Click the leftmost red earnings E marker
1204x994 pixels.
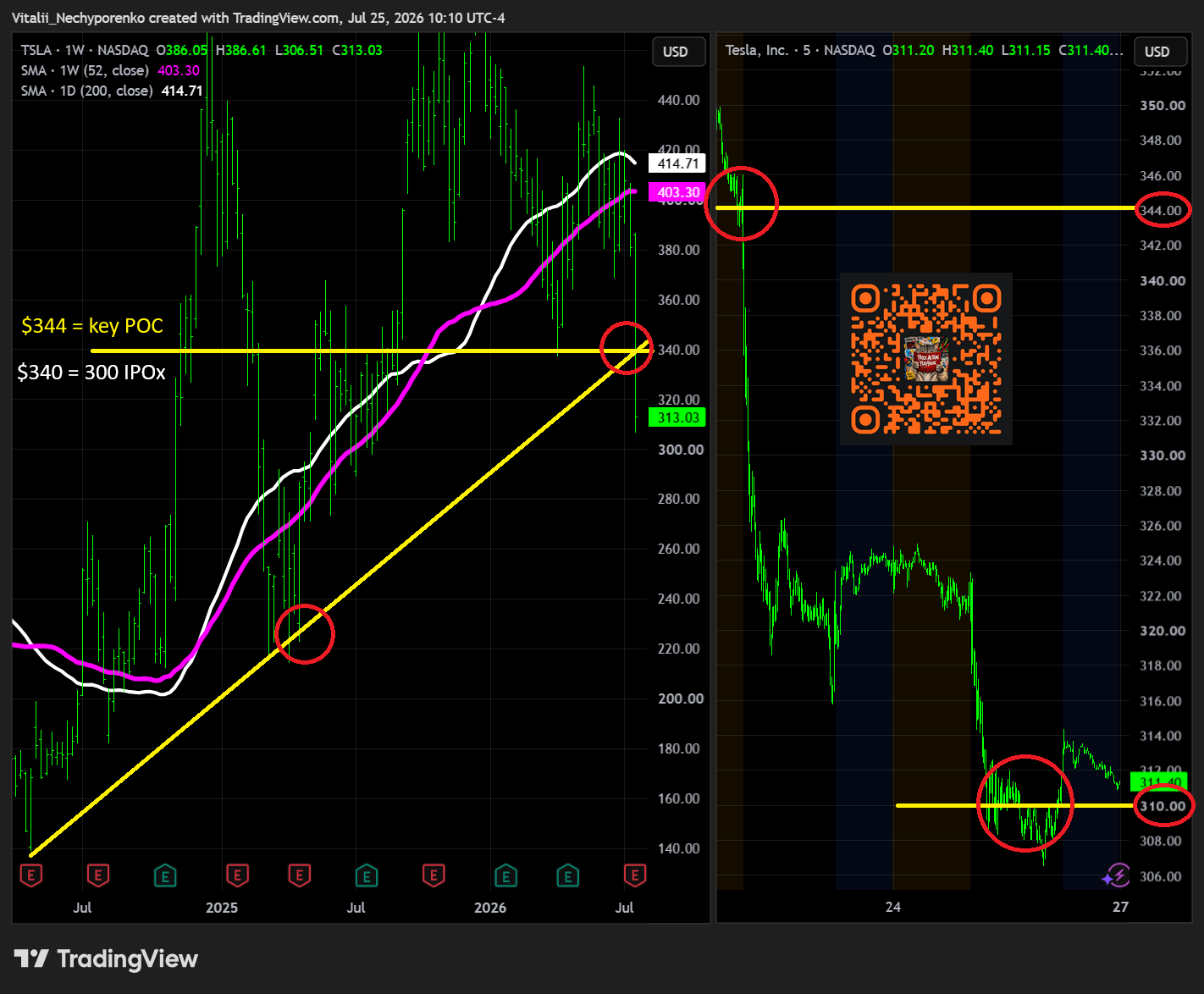30,875
